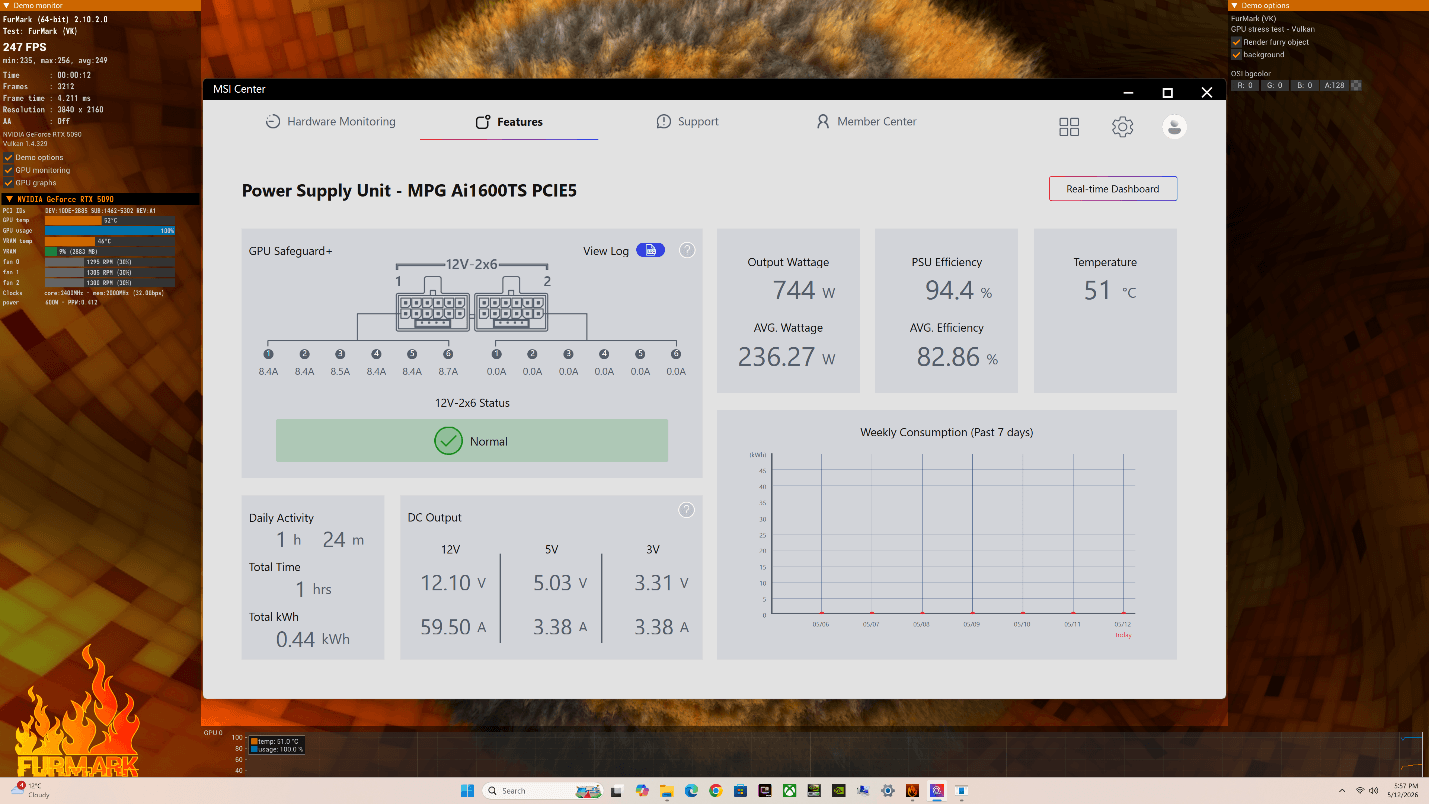Collapse the Demo options panel
The height and width of the screenshot is (804, 1429).
coord(1233,5)
